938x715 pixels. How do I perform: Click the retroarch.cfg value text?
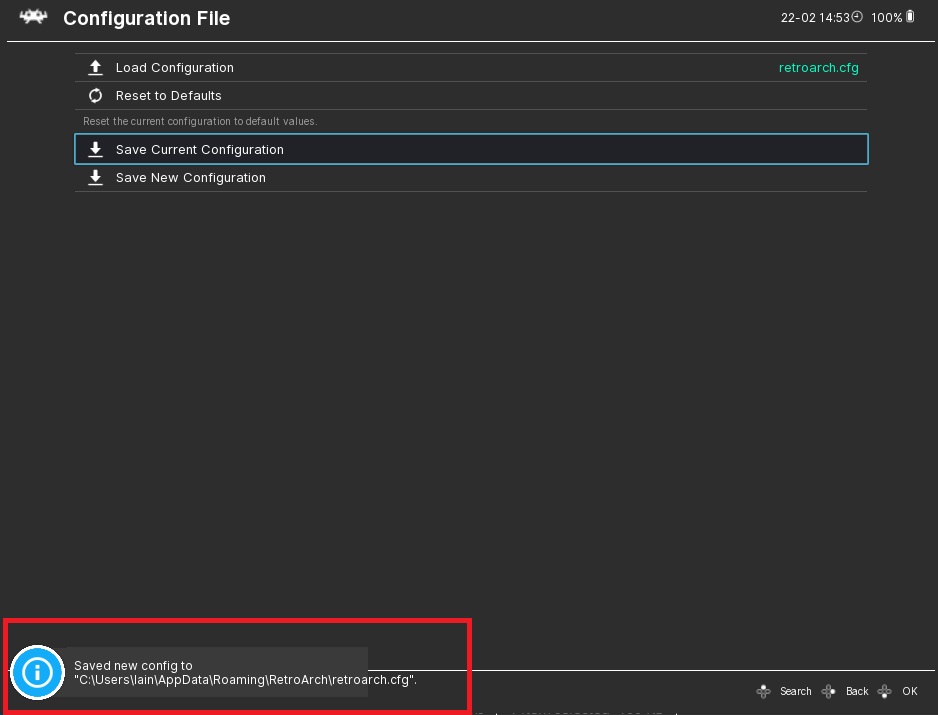(818, 68)
